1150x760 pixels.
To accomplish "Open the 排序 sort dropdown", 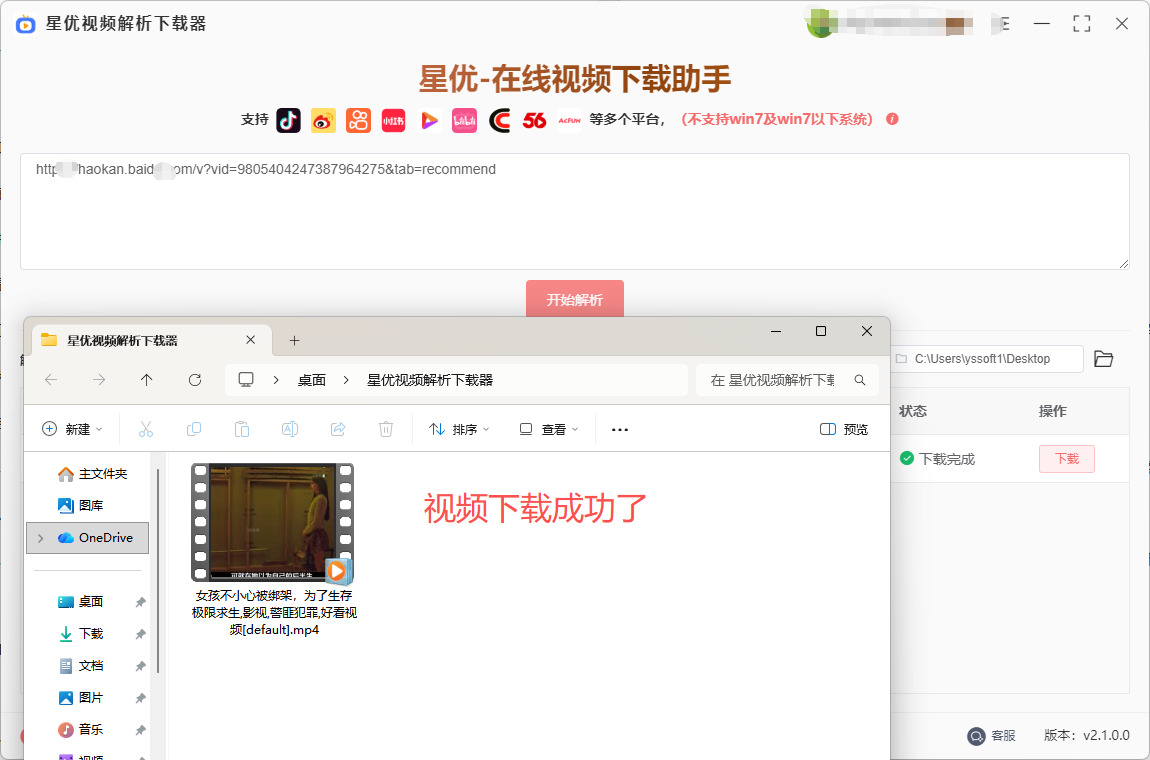I will [x=459, y=429].
